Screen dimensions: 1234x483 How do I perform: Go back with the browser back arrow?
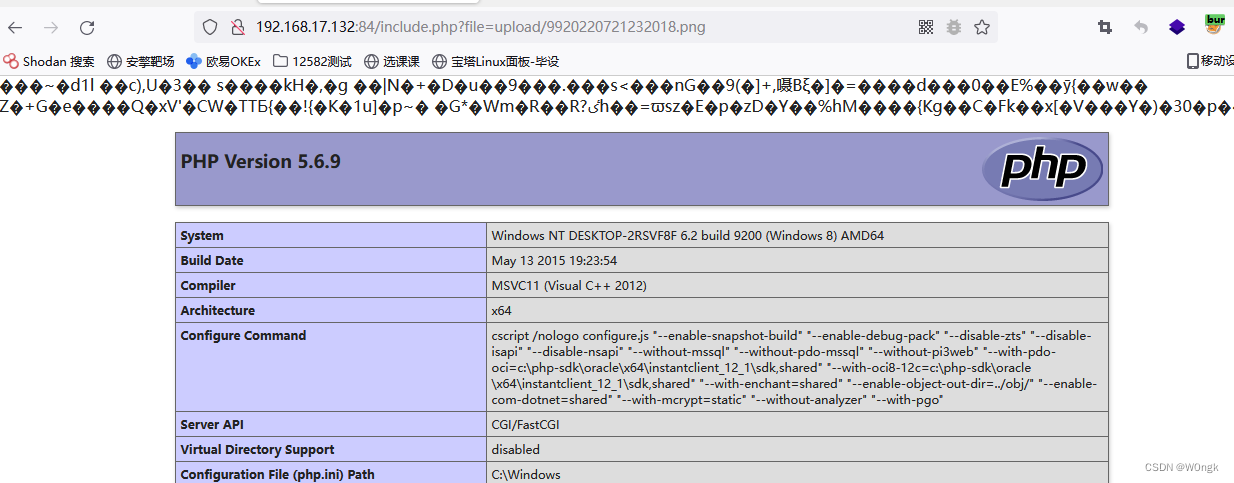pyautogui.click(x=15, y=28)
